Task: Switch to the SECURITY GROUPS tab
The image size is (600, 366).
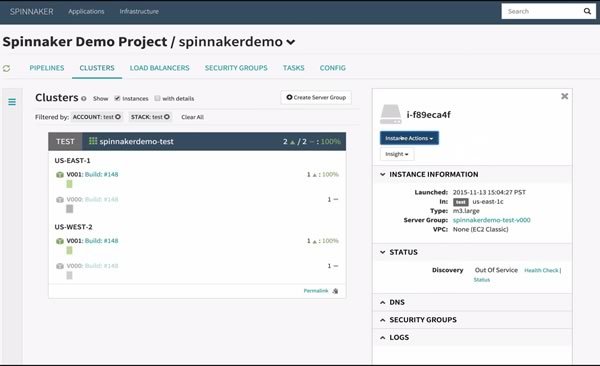Action: click(x=236, y=68)
